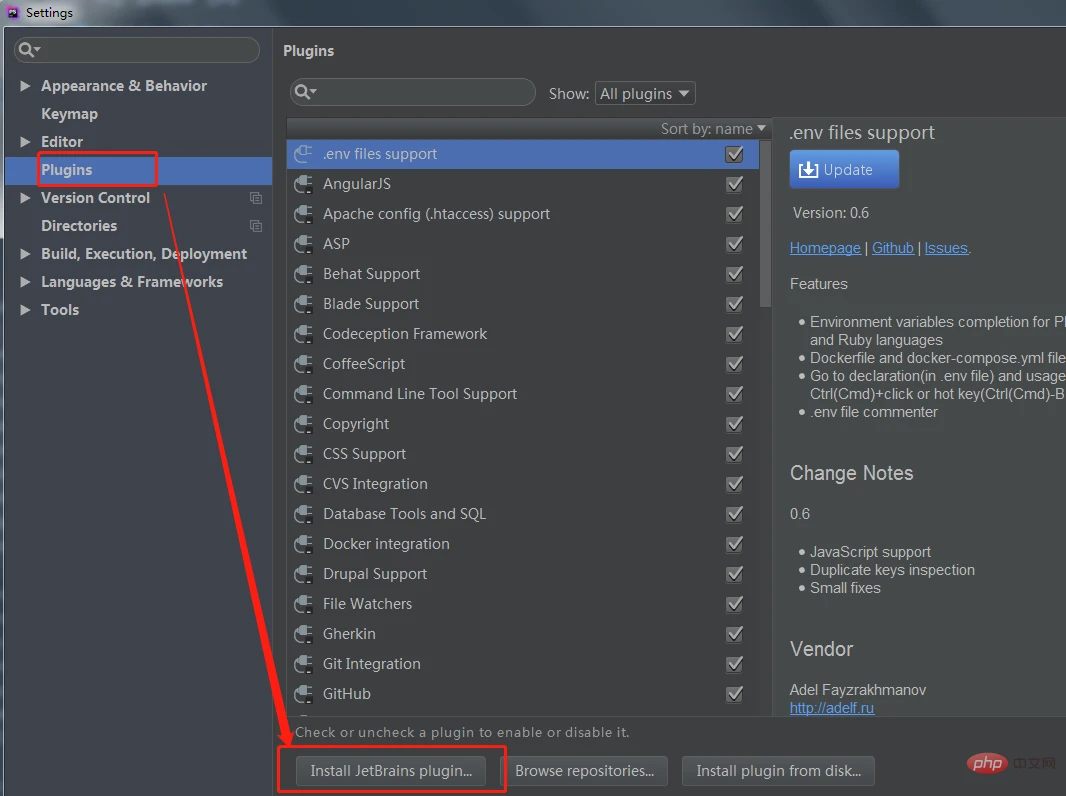Toggle the Gherkin plugin checkbox
The image size is (1066, 796).
735,634
